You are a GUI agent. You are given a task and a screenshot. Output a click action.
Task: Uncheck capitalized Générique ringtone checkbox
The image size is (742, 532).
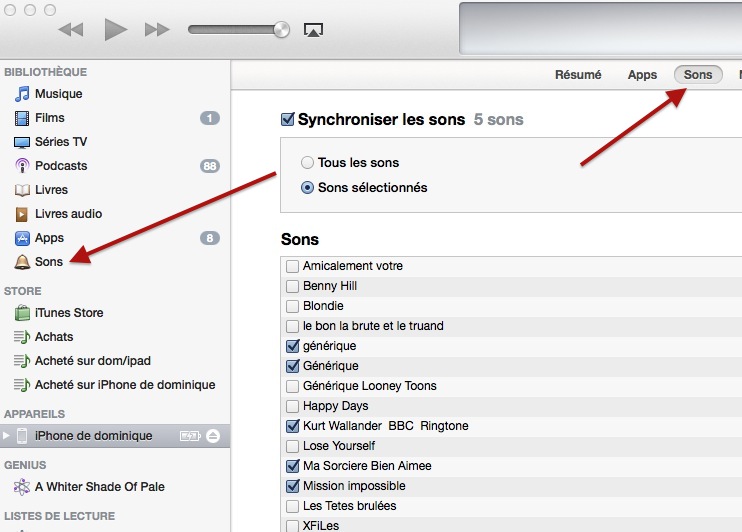point(292,366)
